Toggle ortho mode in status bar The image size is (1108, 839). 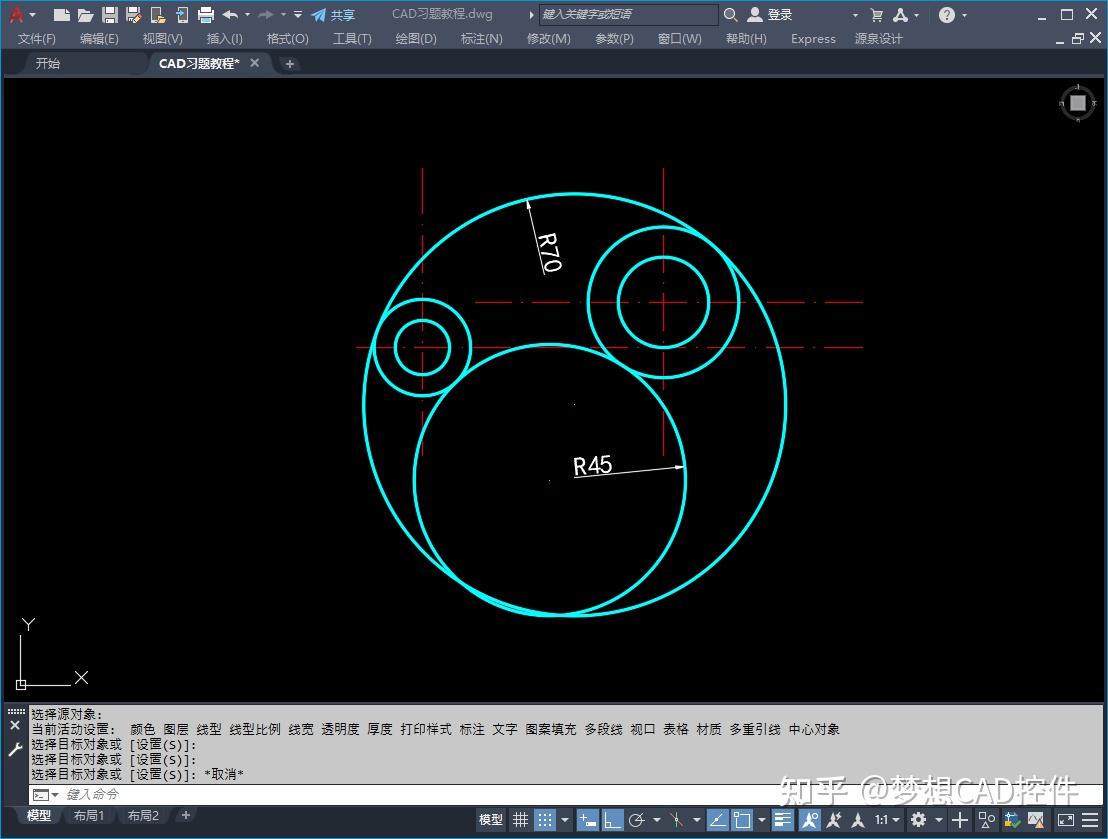click(614, 820)
